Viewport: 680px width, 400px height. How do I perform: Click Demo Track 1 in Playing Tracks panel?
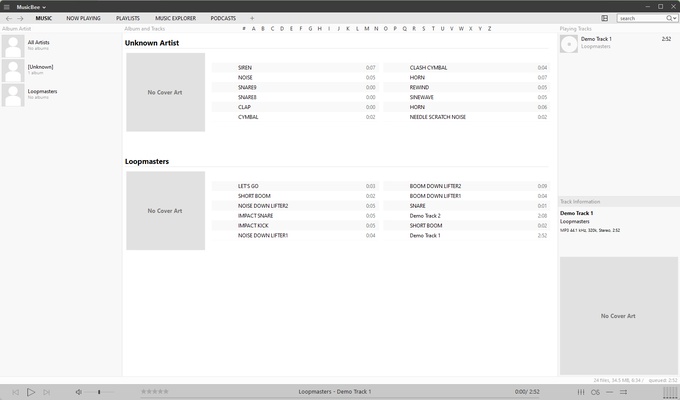(x=618, y=44)
